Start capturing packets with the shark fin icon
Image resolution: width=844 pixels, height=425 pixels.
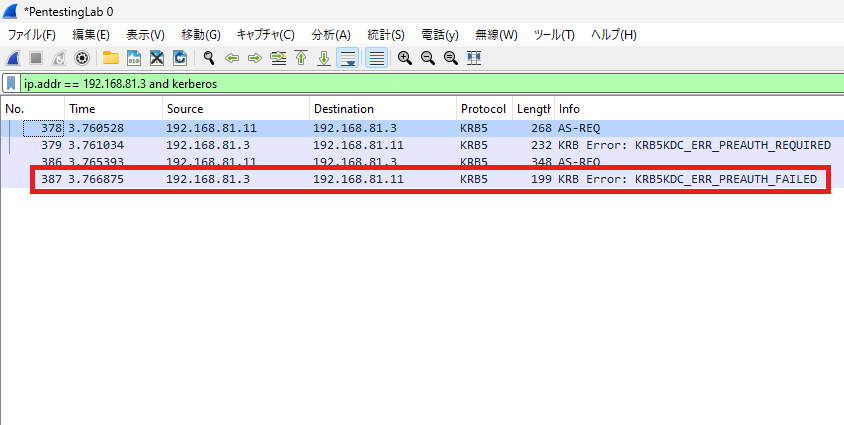point(13,58)
